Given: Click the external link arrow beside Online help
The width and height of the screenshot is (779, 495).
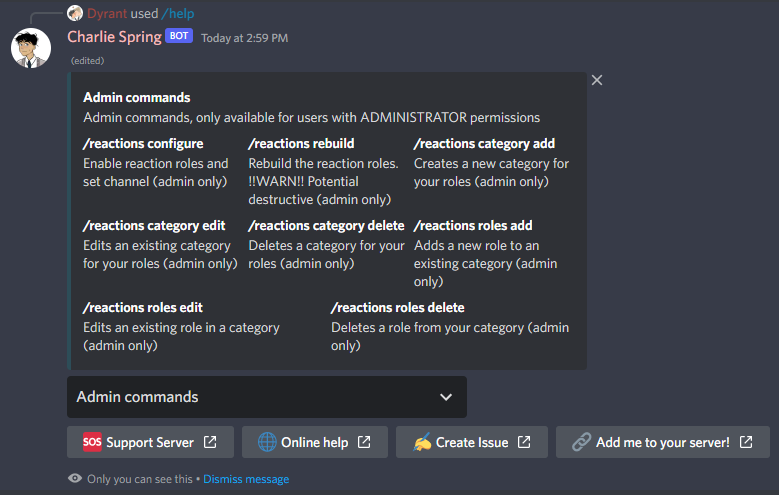Looking at the screenshot, I should (364, 442).
